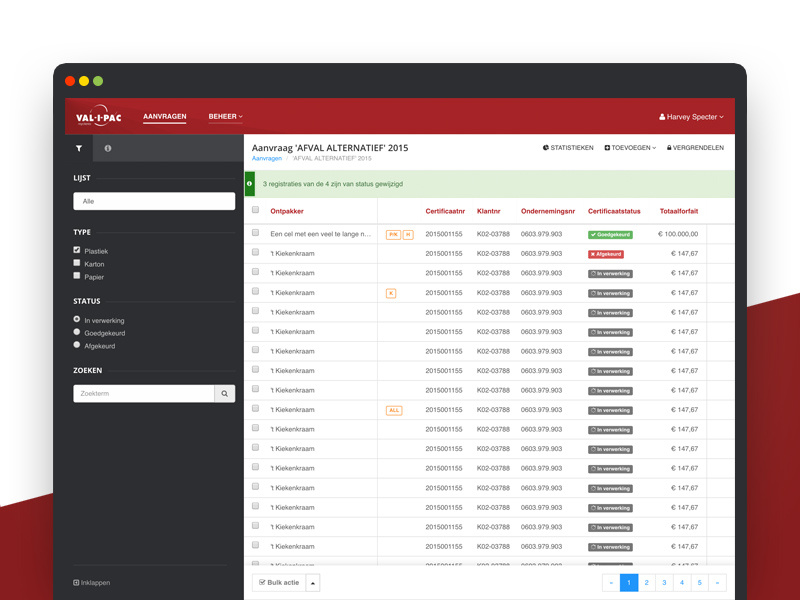Uncheck the Plastiek type checkbox
The height and width of the screenshot is (600, 800).
pyautogui.click(x=77, y=250)
